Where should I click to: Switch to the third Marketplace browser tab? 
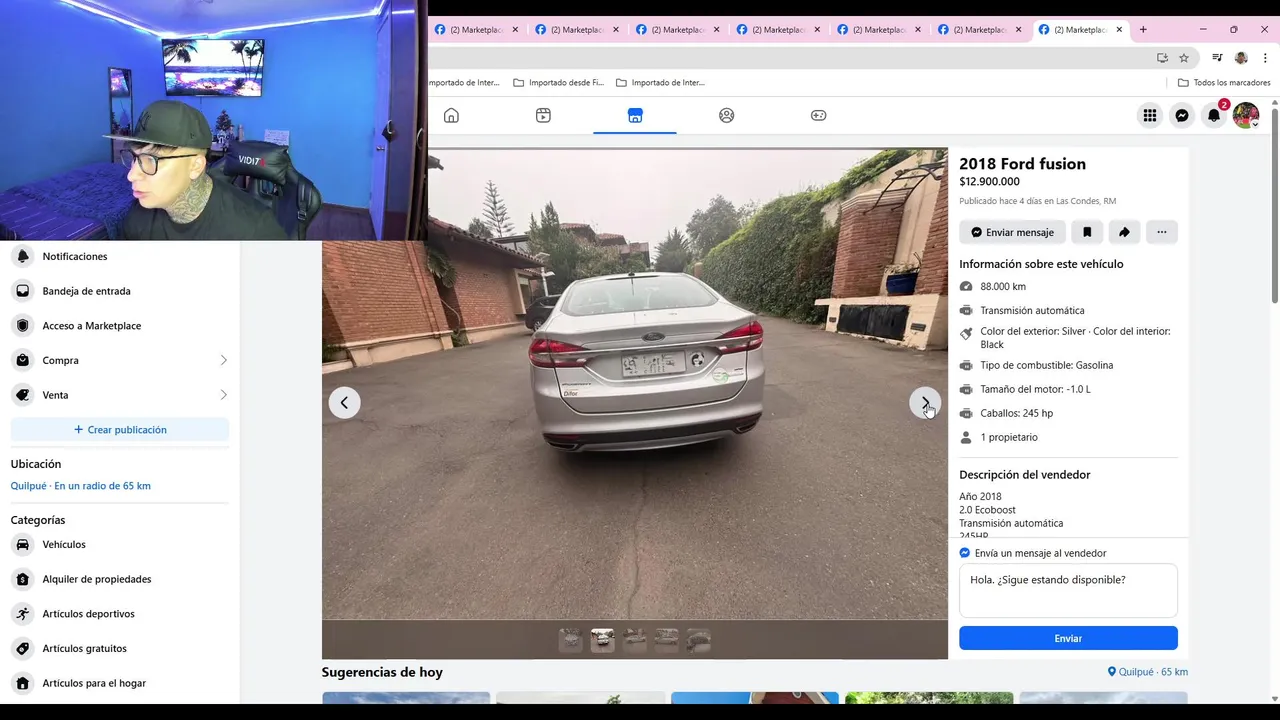(x=677, y=30)
